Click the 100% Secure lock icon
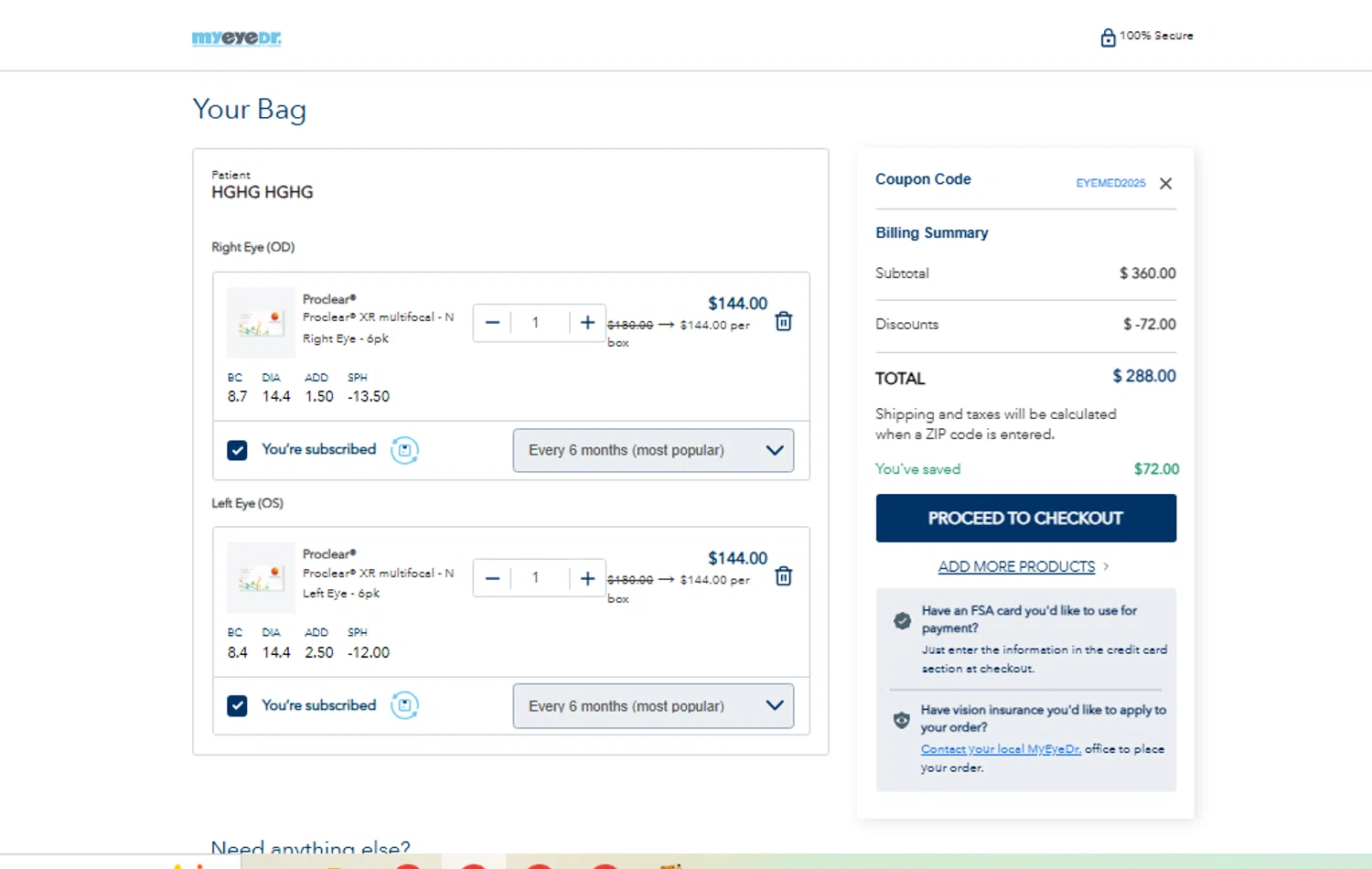 tap(1108, 38)
